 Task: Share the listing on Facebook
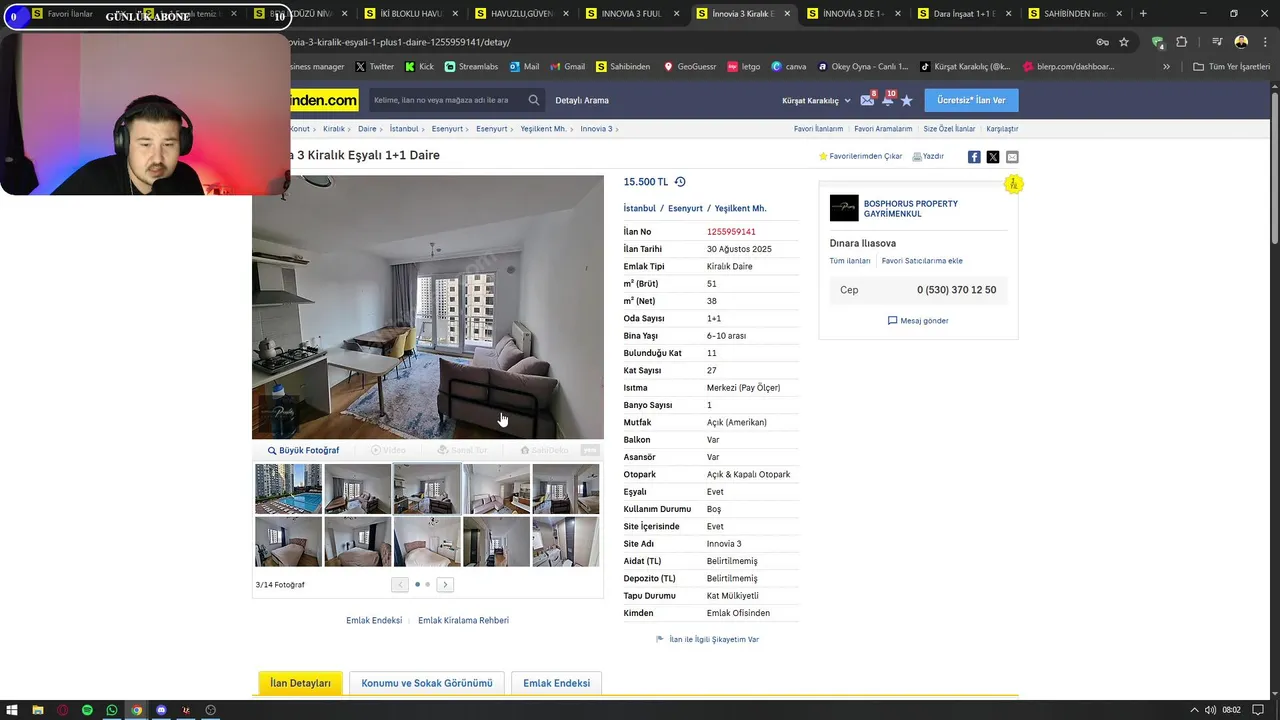tap(974, 157)
